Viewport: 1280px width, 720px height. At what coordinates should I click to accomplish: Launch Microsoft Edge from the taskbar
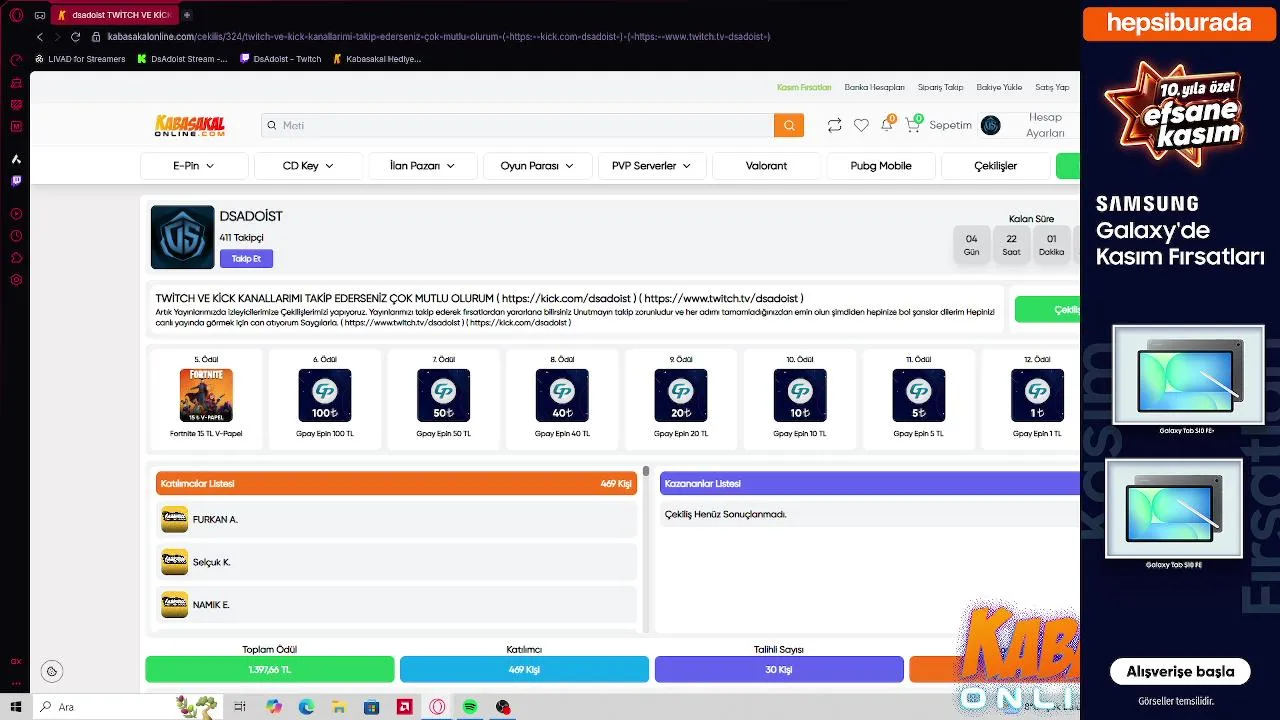coord(306,707)
